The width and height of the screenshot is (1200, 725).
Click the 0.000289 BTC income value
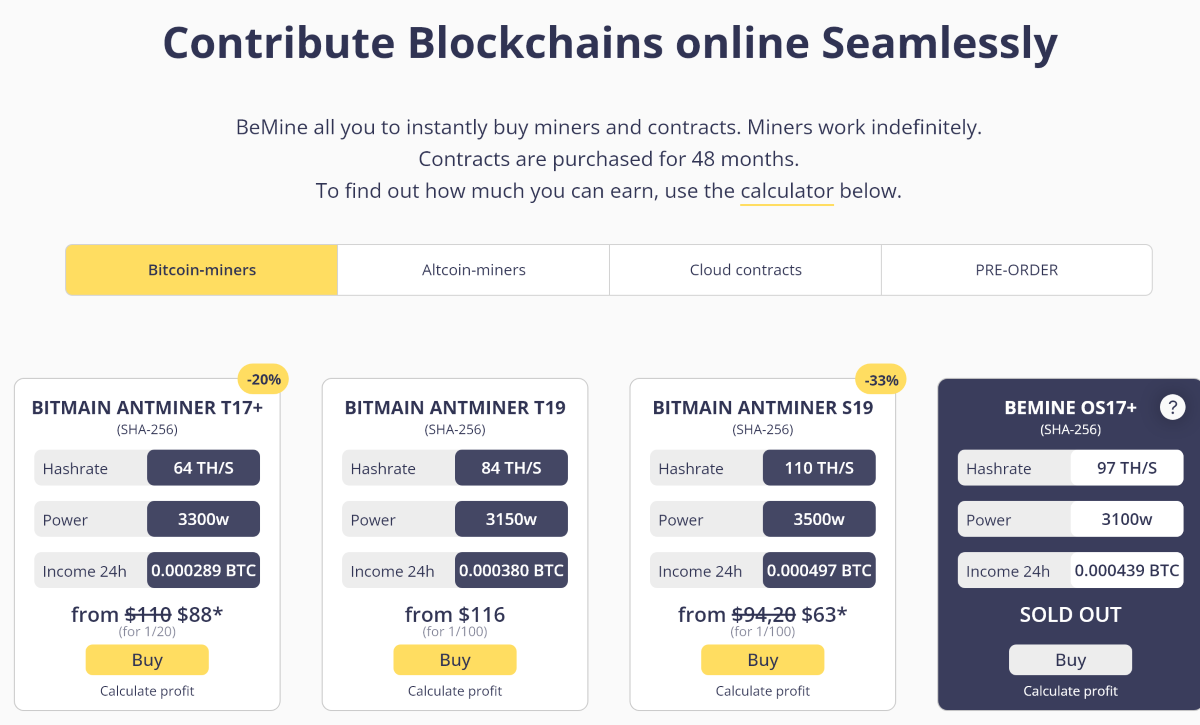click(x=204, y=571)
